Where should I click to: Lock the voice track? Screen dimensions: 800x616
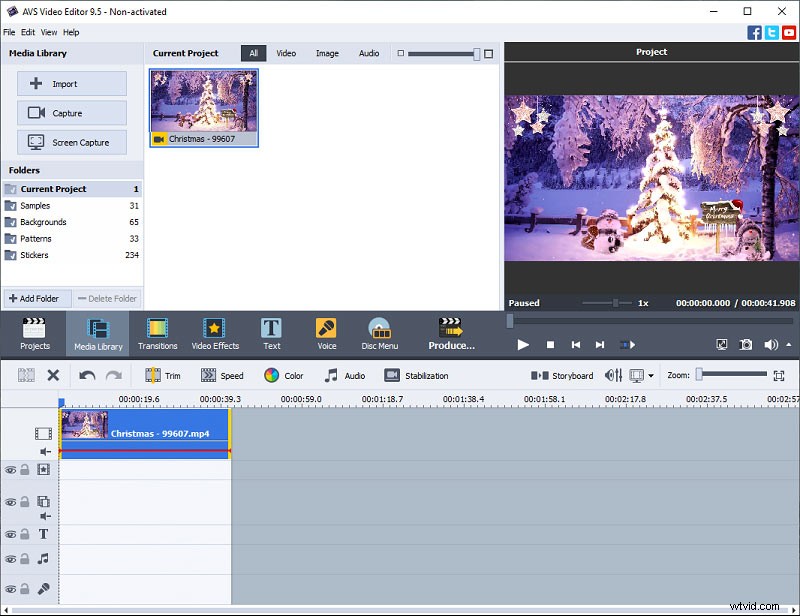[x=24, y=588]
